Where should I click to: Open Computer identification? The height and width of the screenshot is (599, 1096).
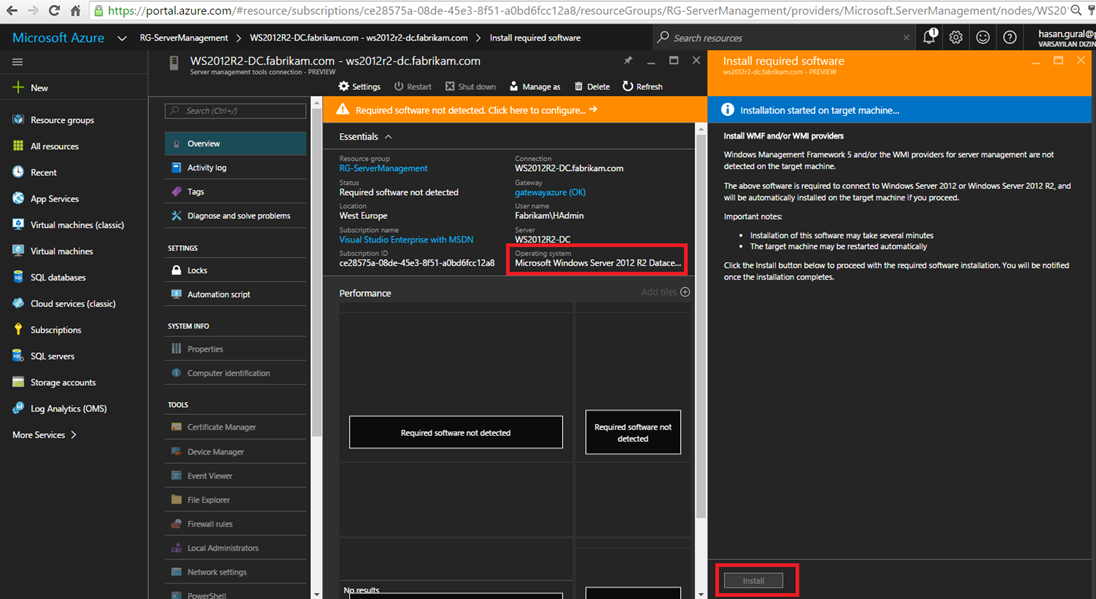[236, 373]
